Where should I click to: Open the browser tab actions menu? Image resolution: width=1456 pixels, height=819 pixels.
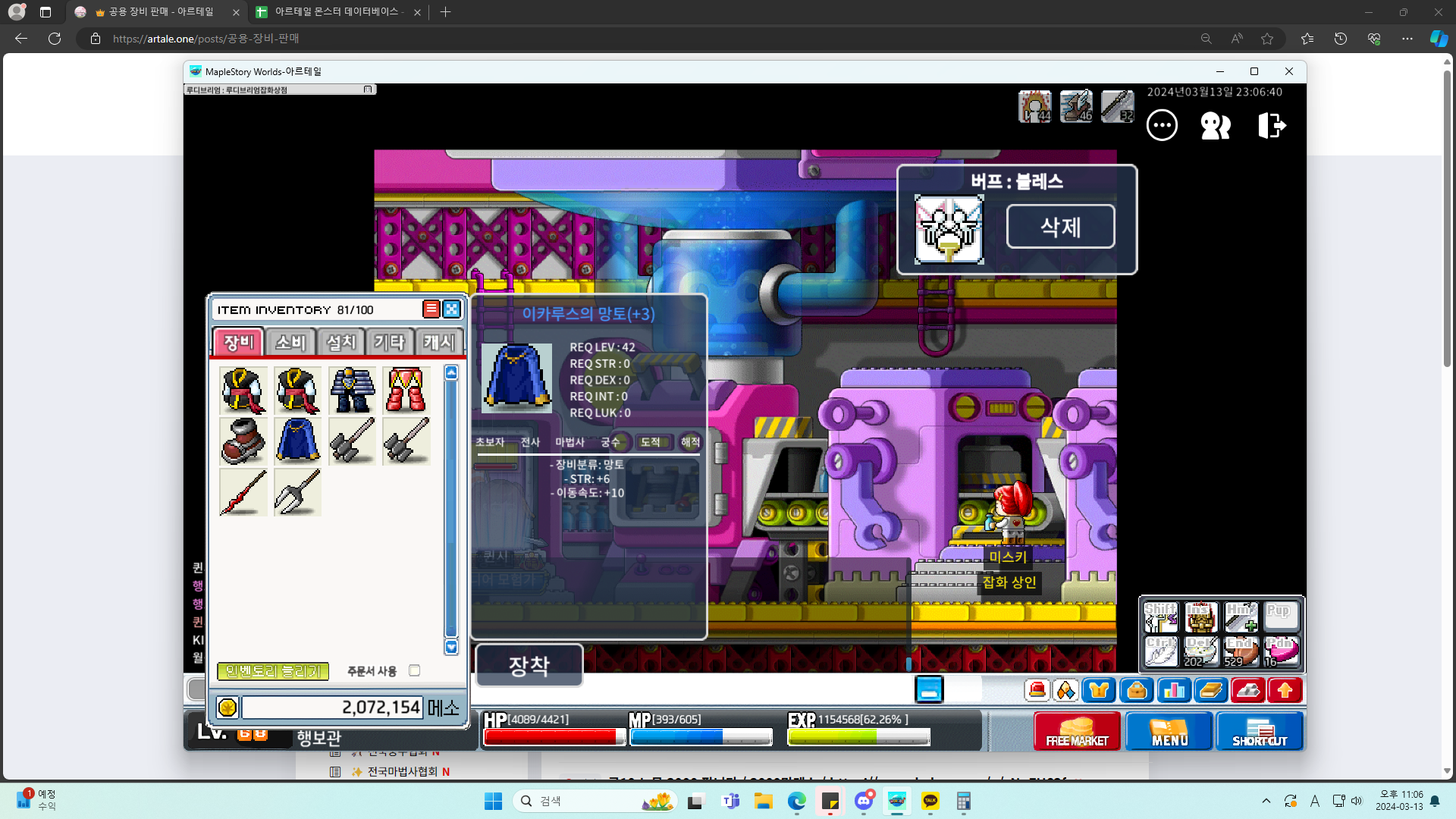click(45, 12)
